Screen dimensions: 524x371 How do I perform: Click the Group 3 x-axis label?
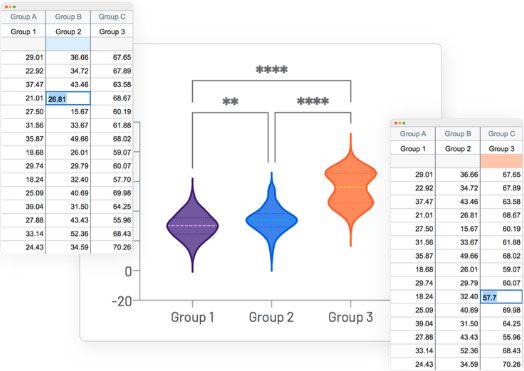pos(351,317)
